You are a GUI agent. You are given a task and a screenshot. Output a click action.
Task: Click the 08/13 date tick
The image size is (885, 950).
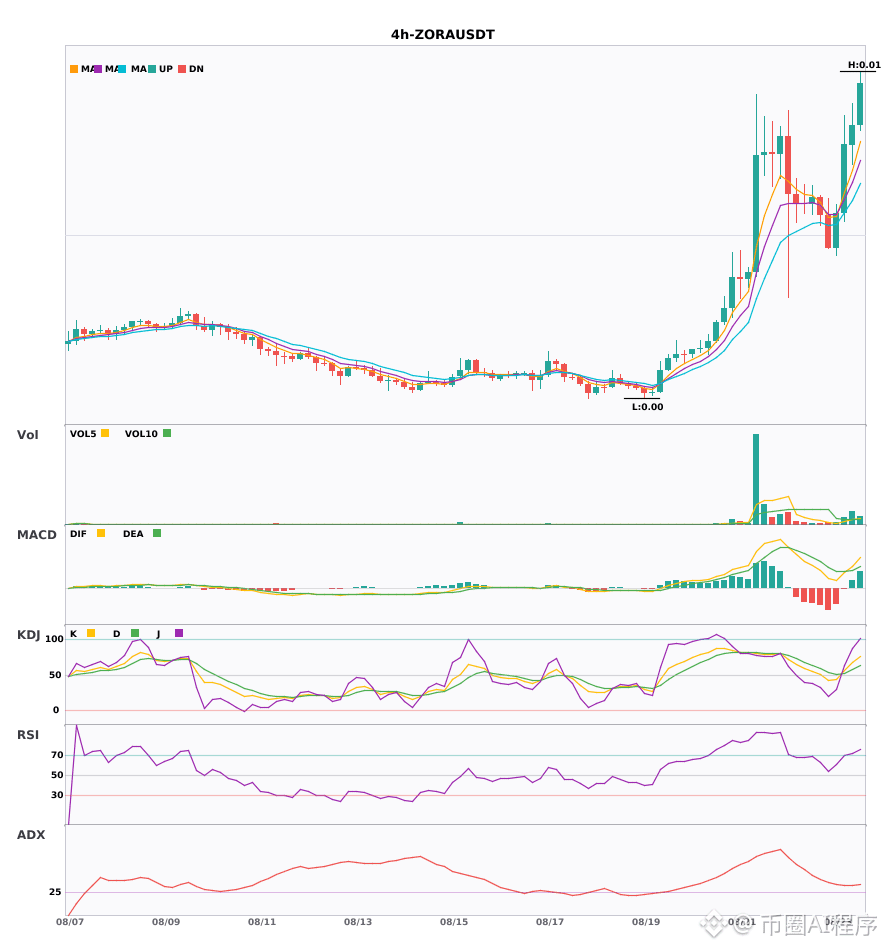(358, 922)
